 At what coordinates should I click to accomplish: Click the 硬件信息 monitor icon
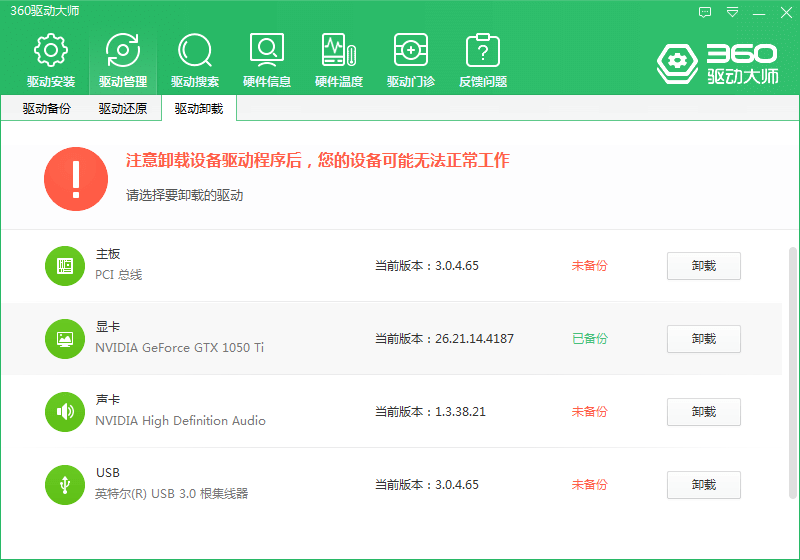[x=267, y=50]
